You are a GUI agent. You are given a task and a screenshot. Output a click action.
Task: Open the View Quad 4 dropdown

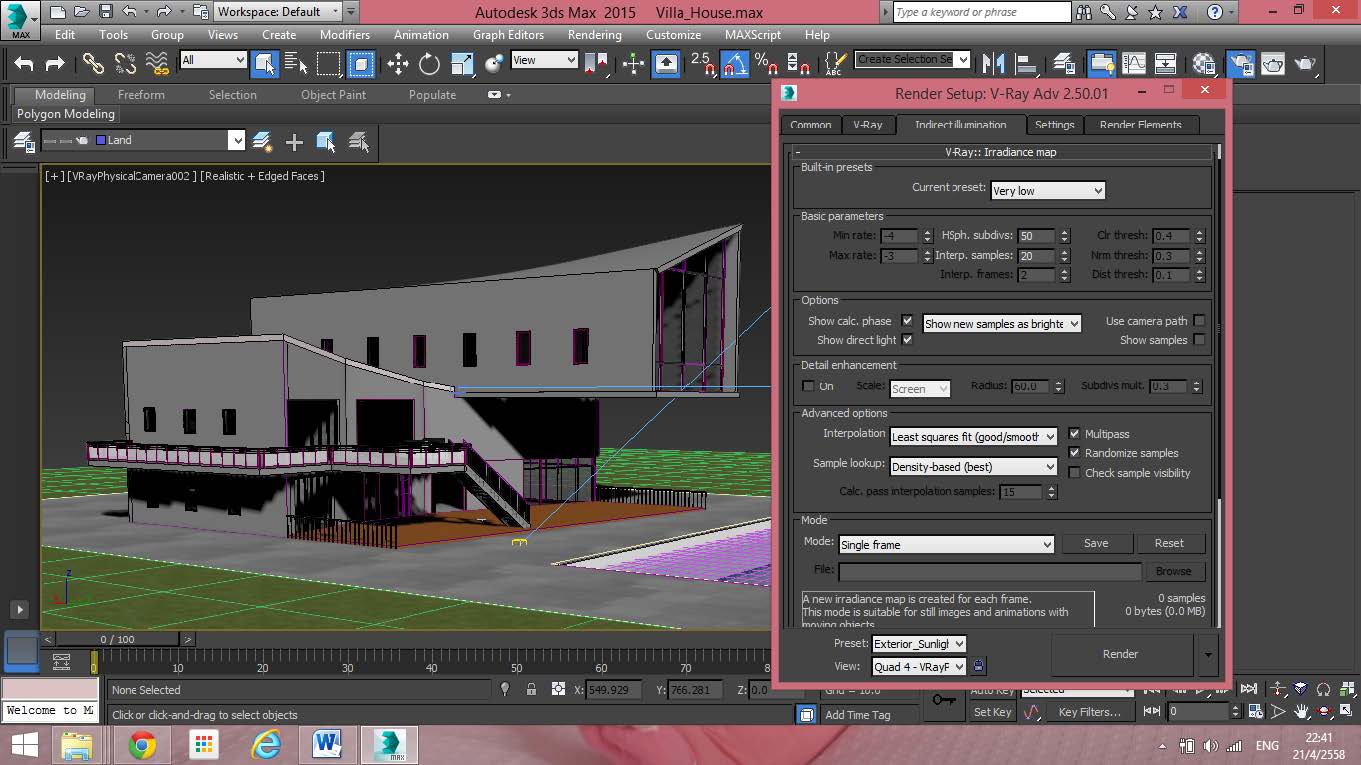point(919,667)
